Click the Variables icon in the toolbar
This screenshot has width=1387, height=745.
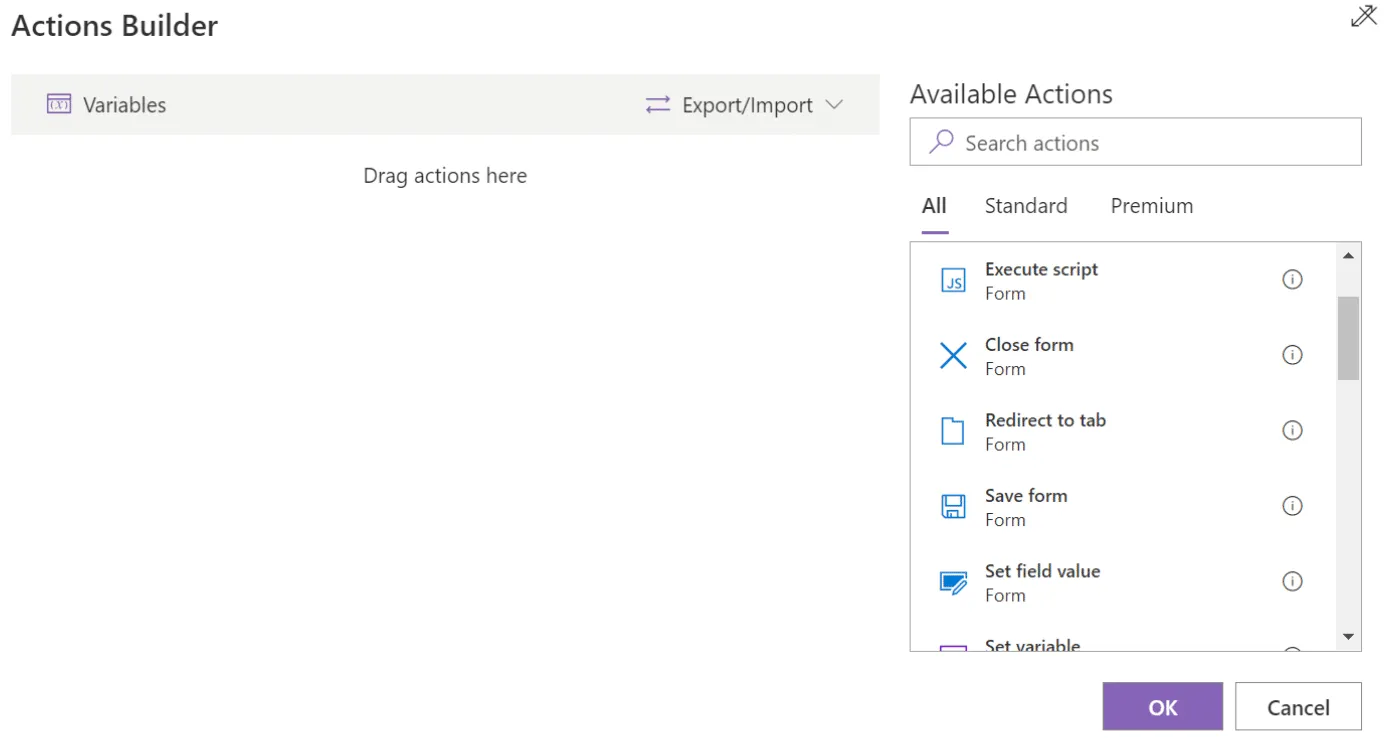tap(59, 104)
